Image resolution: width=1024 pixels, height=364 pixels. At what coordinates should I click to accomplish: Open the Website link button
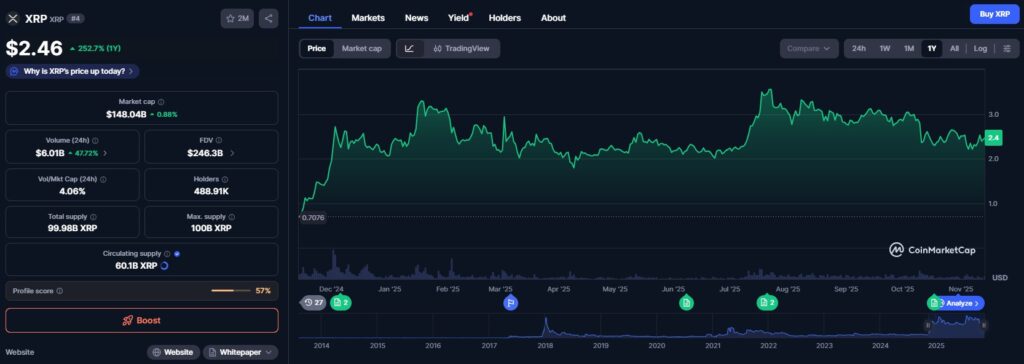coord(173,352)
